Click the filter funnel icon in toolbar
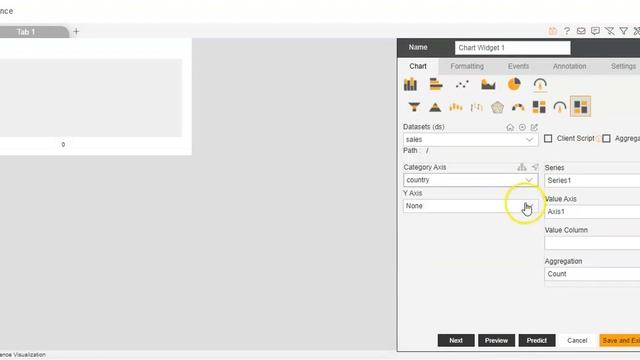This screenshot has width=640, height=360. tap(624, 31)
